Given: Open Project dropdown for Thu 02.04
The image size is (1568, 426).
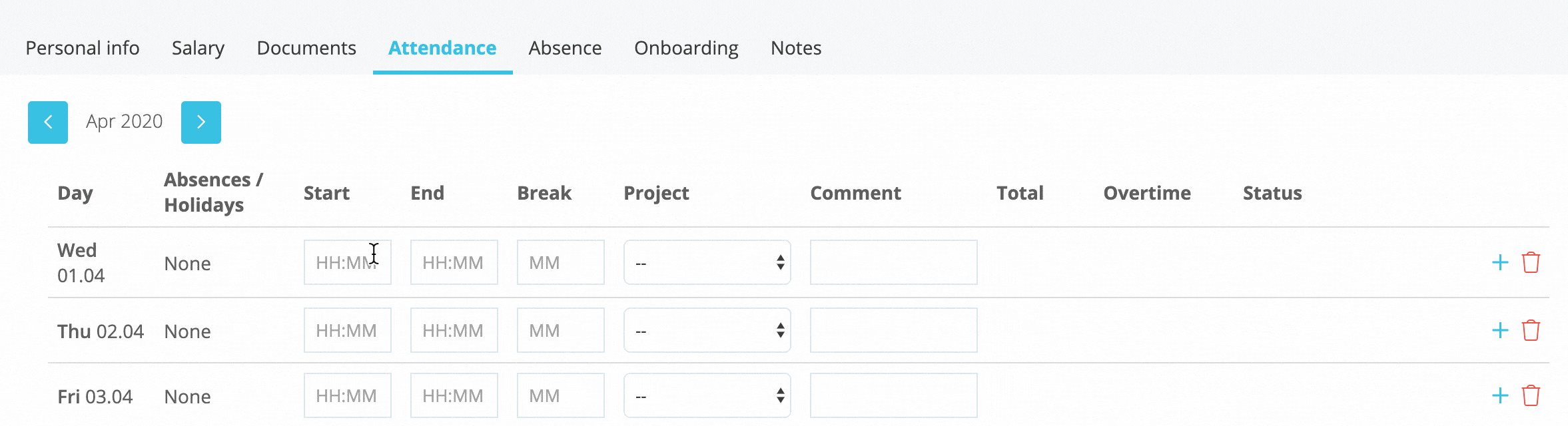Looking at the screenshot, I should coord(707,330).
